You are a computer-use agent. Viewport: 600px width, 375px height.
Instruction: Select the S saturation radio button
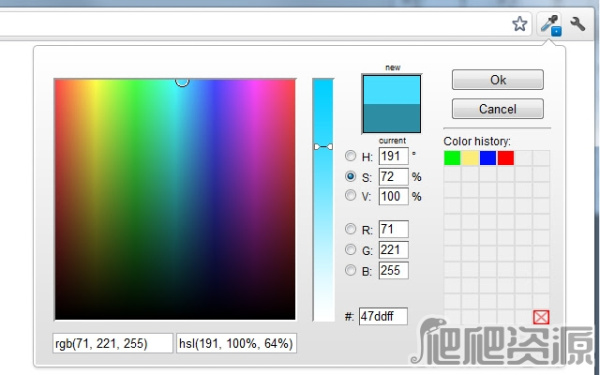pos(350,176)
